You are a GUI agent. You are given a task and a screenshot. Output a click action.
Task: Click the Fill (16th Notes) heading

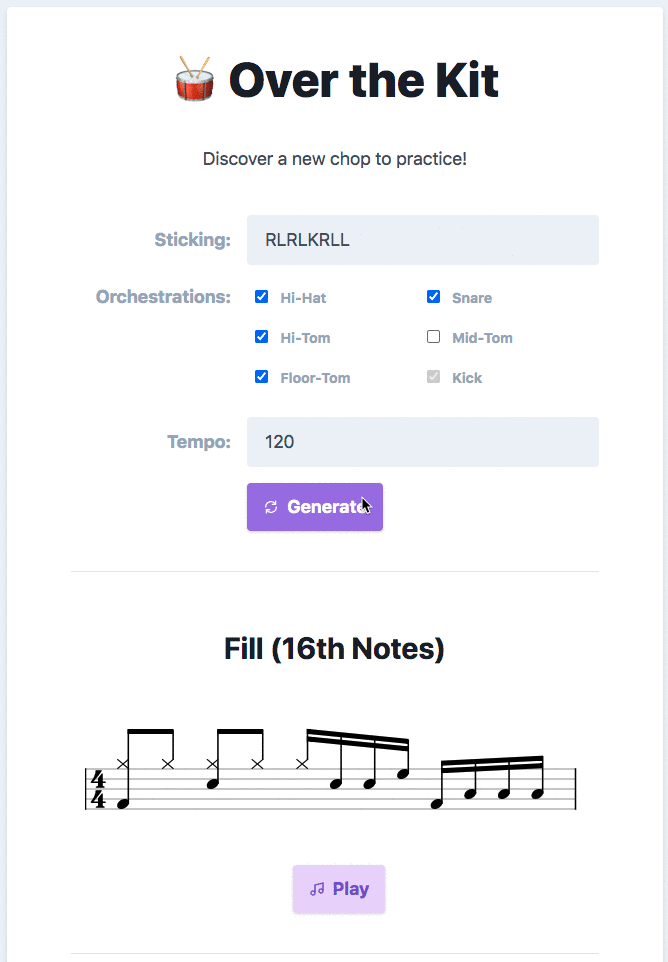click(x=334, y=649)
